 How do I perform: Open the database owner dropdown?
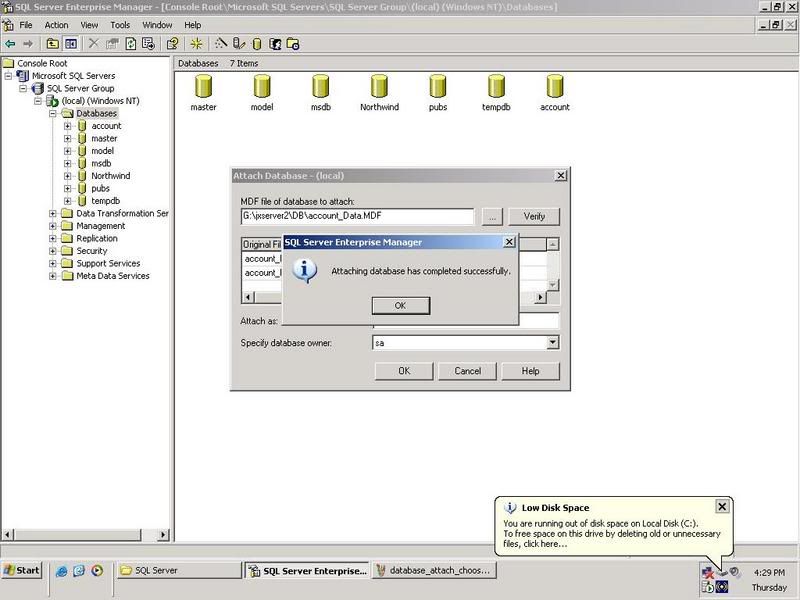[553, 343]
